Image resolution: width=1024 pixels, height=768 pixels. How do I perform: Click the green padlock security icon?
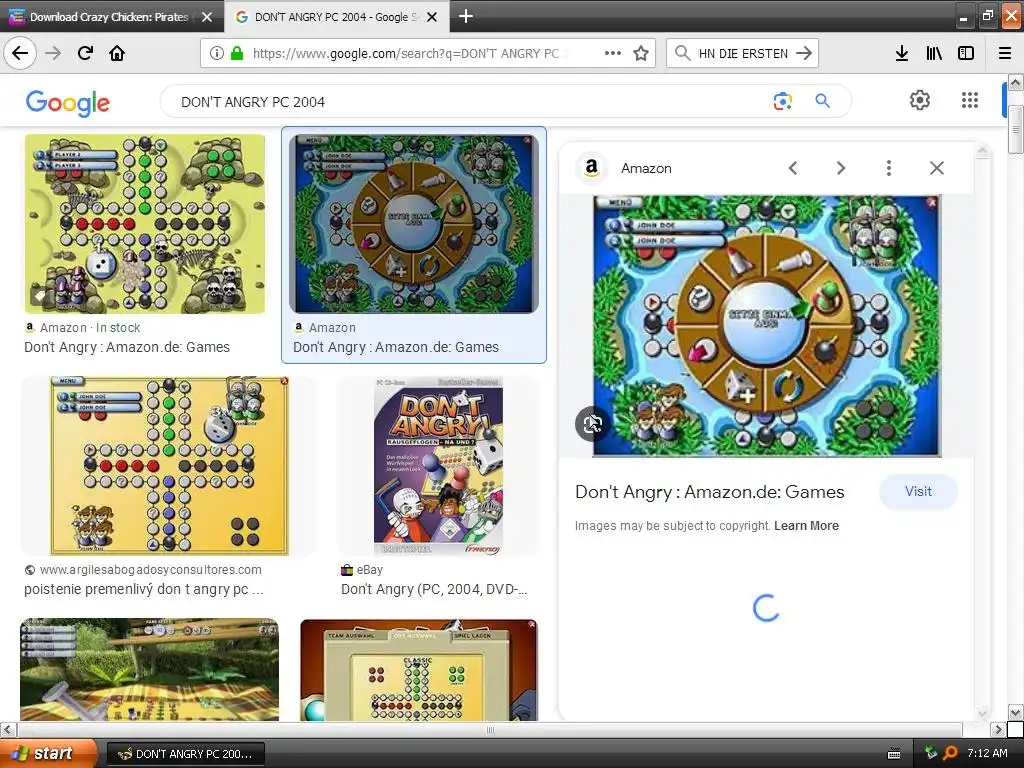pyautogui.click(x=237, y=53)
